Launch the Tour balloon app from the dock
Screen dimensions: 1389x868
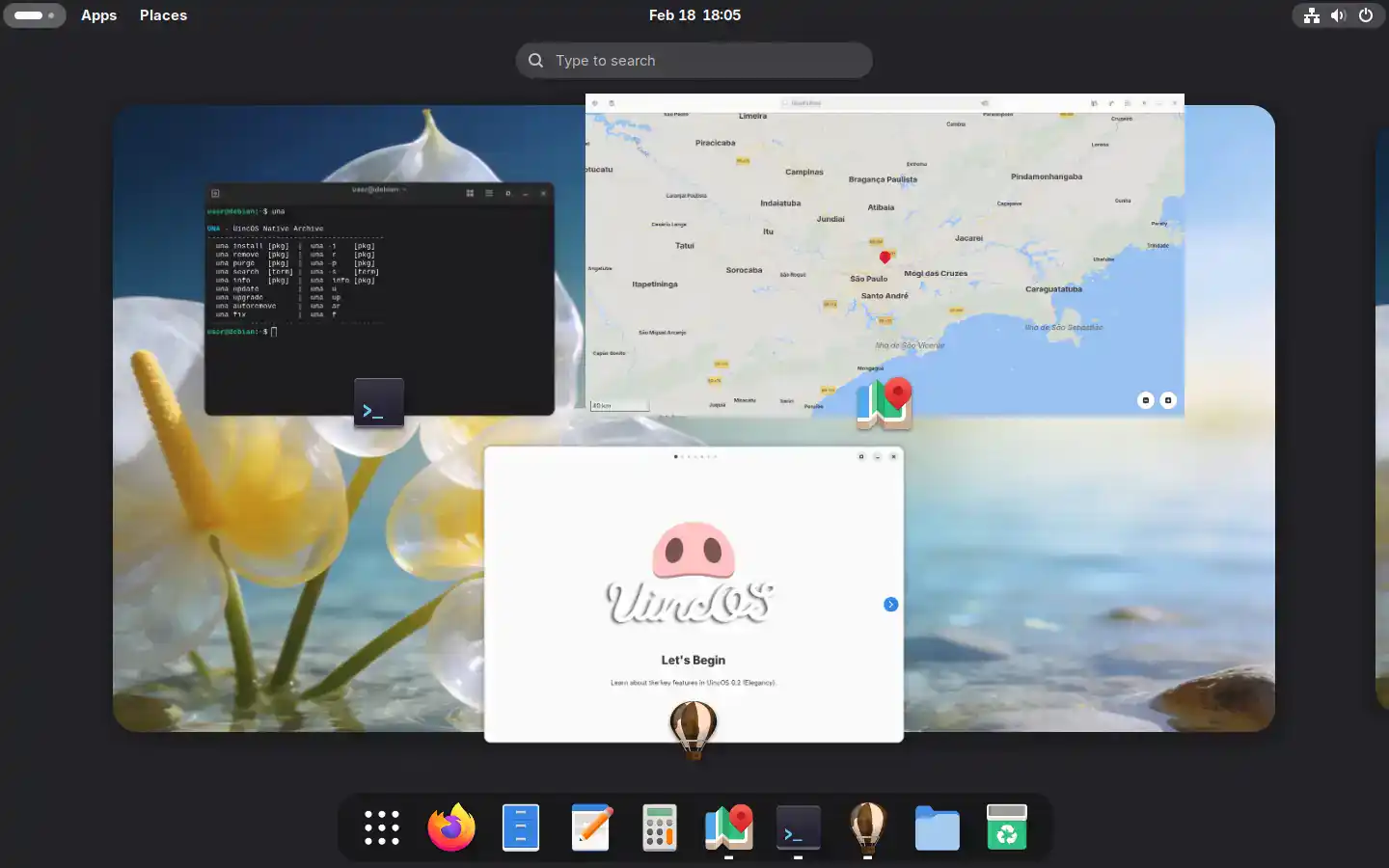click(x=868, y=827)
